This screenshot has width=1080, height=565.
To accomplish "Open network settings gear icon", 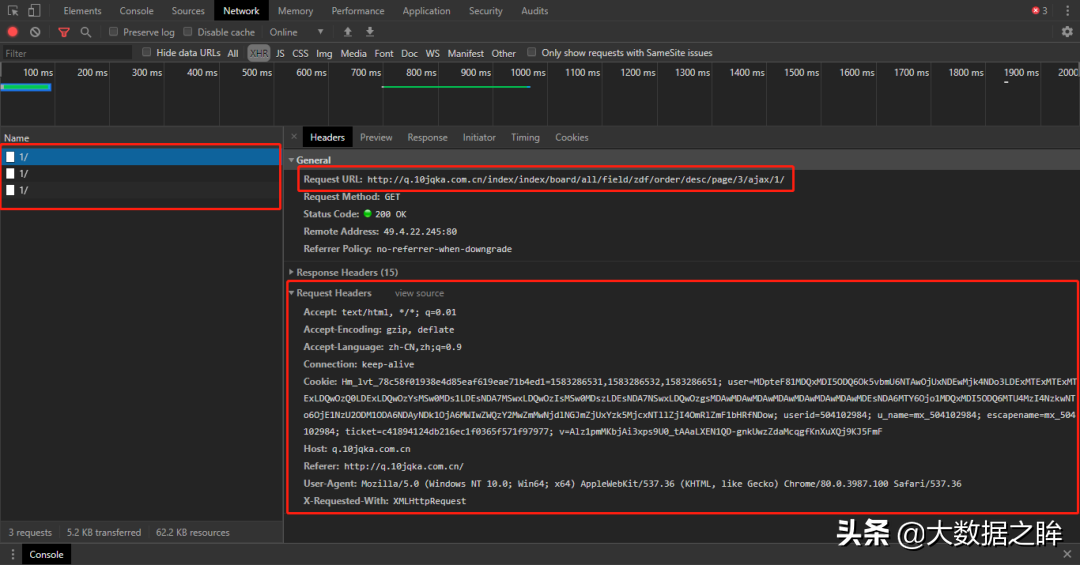I will (1067, 32).
